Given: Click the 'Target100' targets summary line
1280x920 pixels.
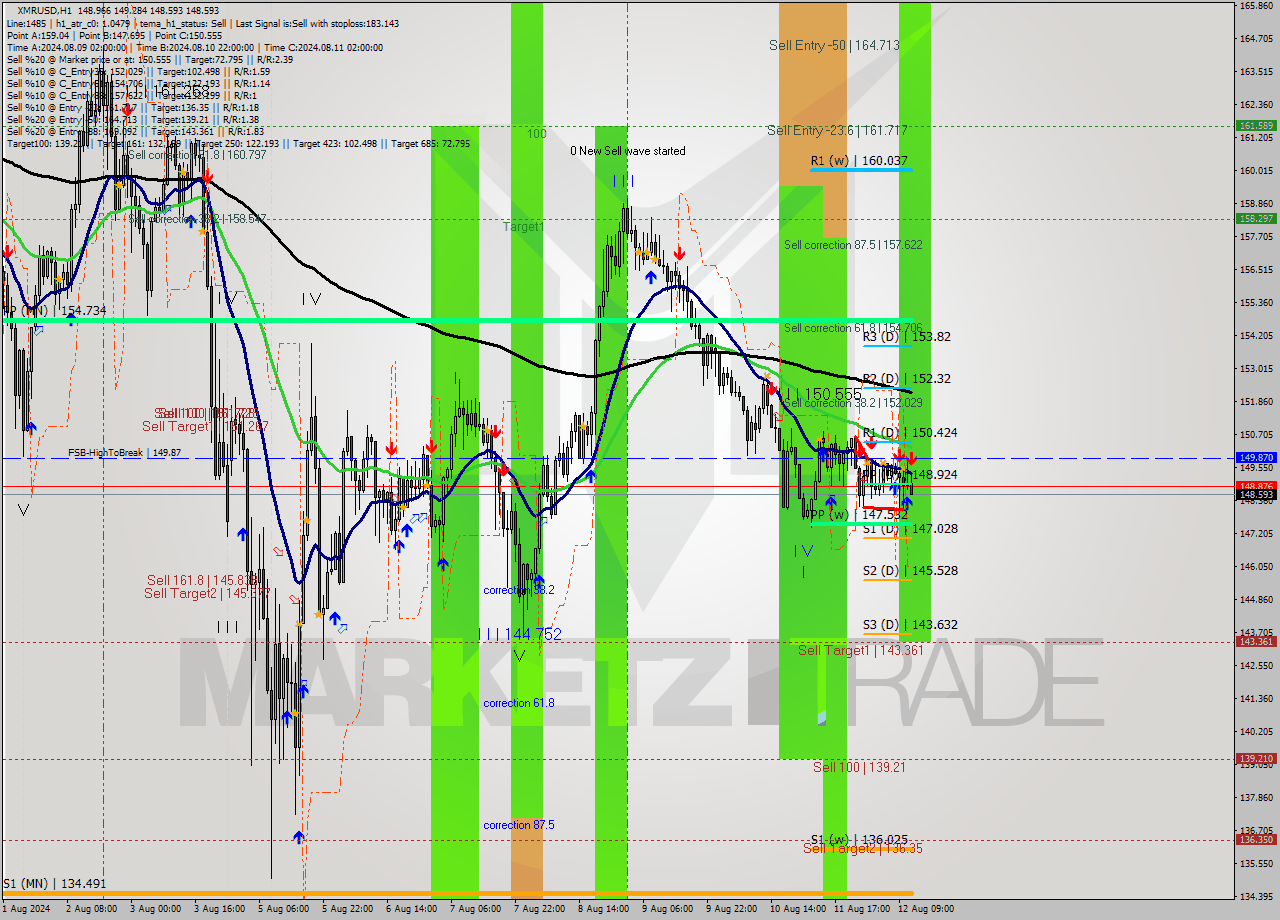Looking at the screenshot, I should (238, 144).
